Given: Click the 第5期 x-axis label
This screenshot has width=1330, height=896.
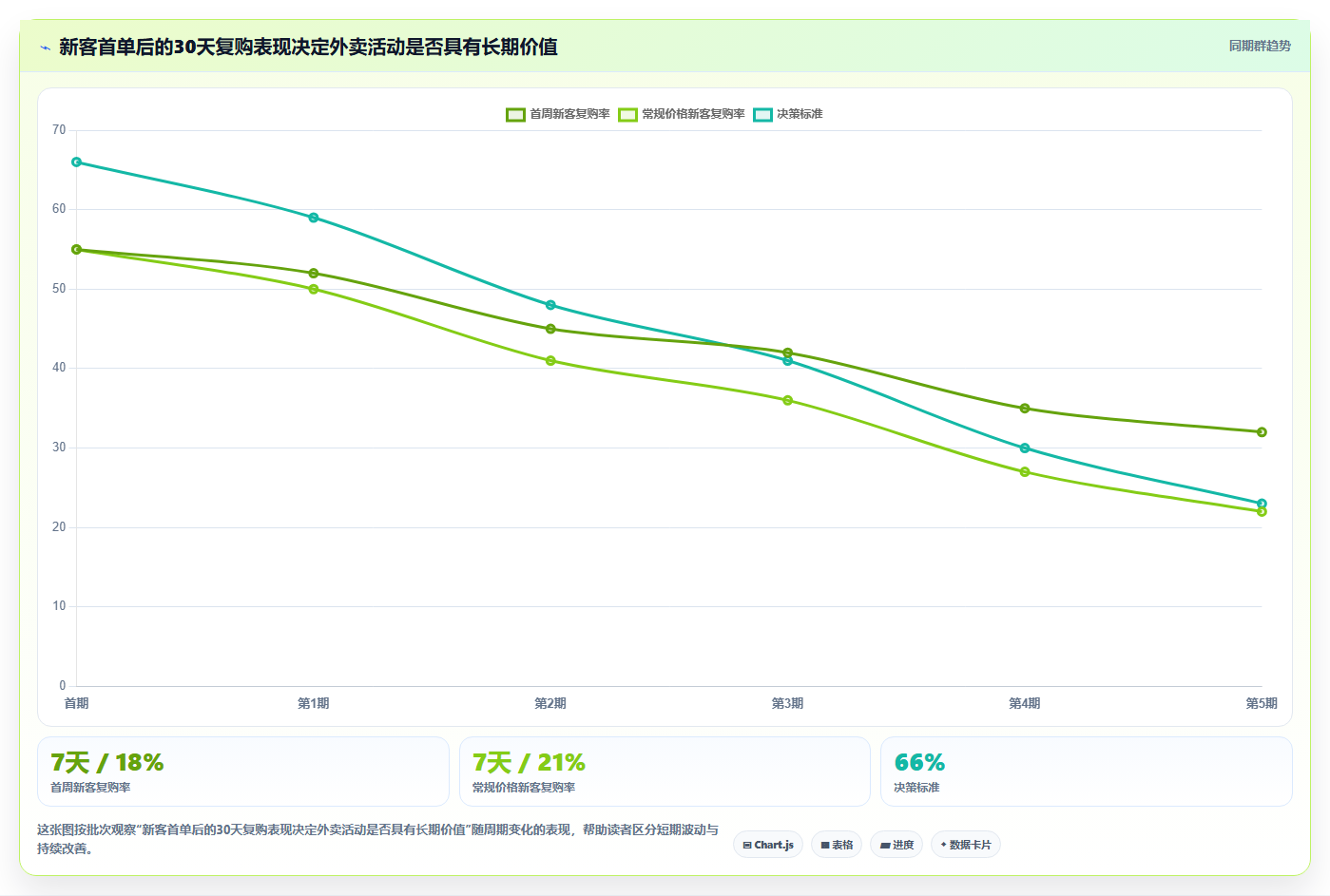Looking at the screenshot, I should point(1262,703).
